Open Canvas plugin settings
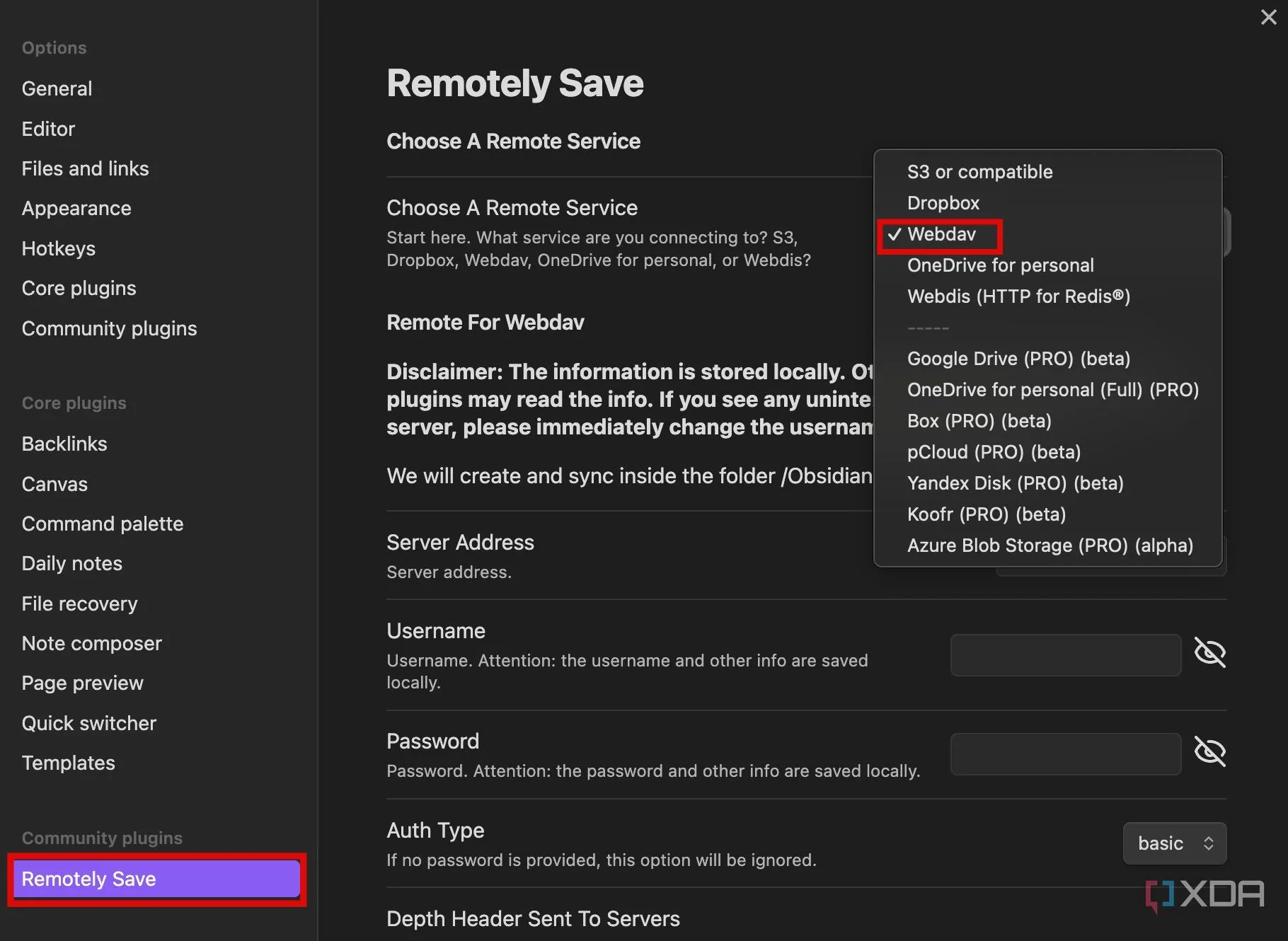This screenshot has height=941, width=1288. pos(54,484)
